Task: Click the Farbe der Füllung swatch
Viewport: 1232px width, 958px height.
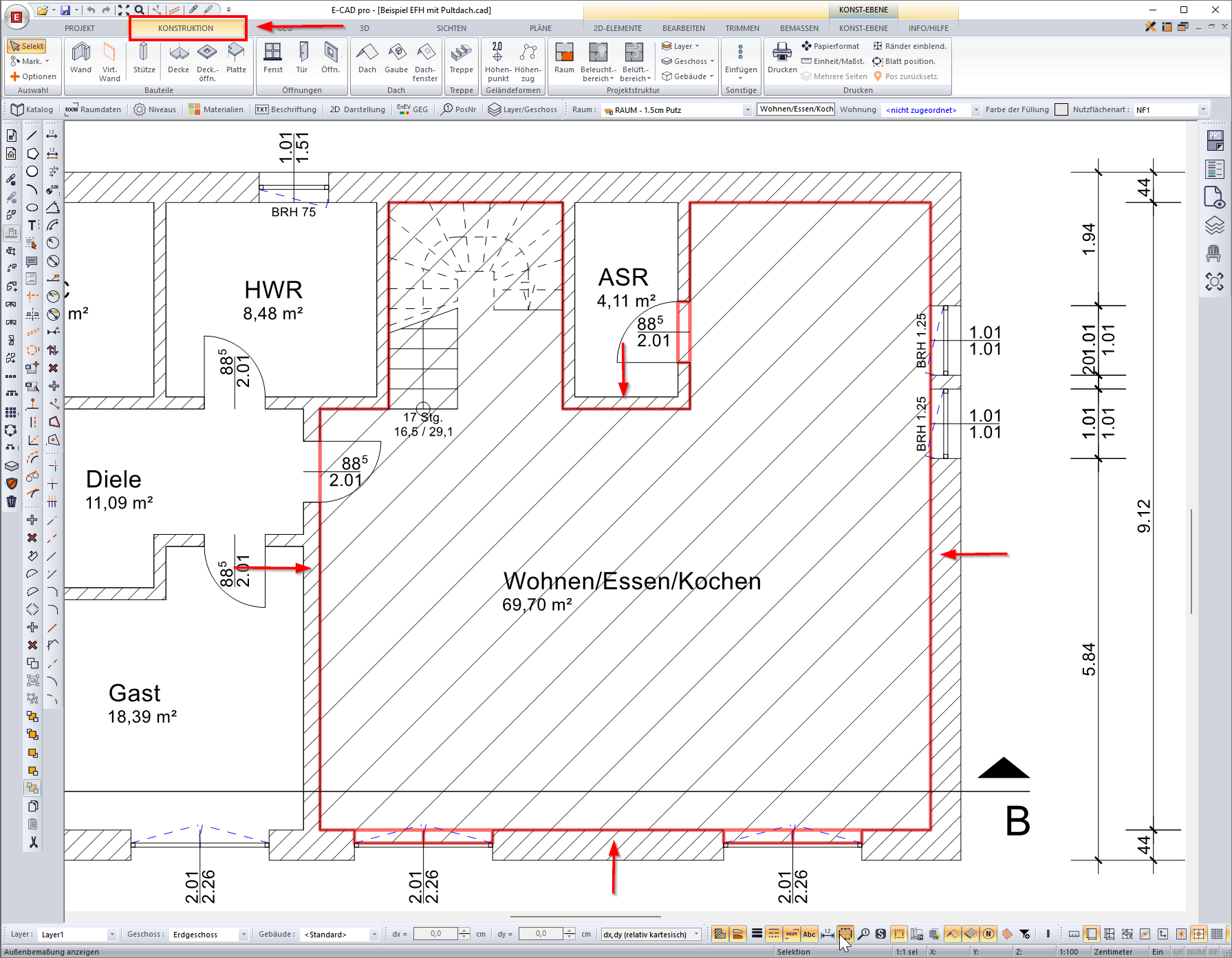Action: tap(1061, 109)
